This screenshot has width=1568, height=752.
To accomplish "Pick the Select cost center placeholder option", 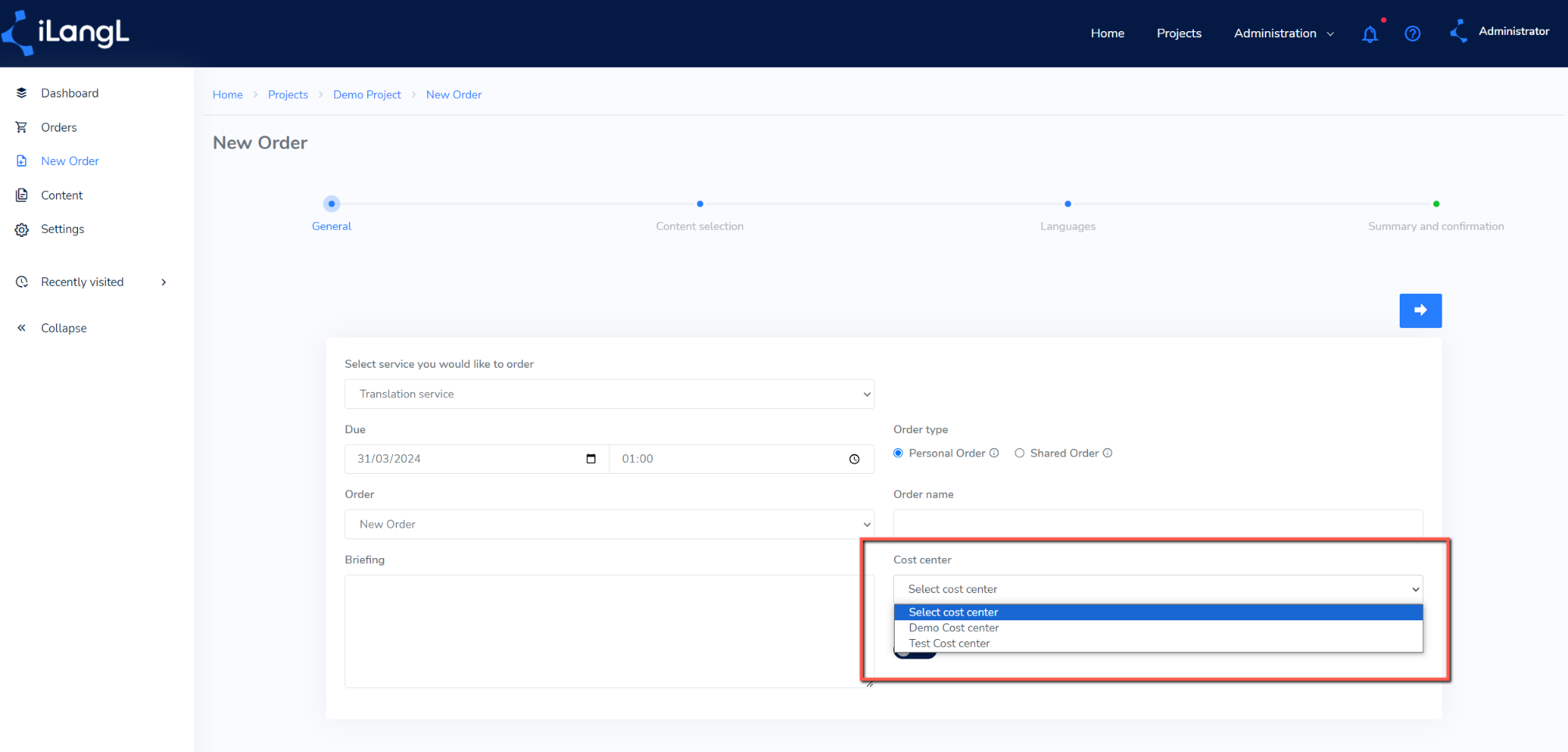I will [1158, 613].
